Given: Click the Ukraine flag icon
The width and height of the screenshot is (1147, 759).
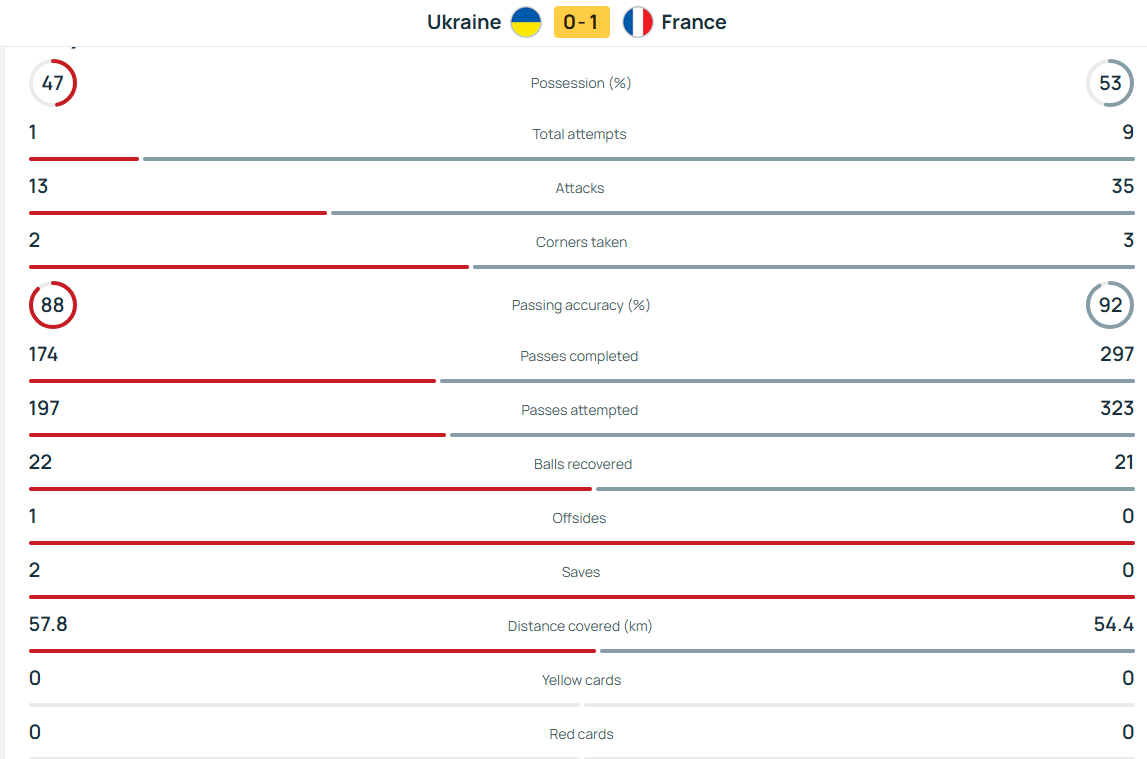Looking at the screenshot, I should point(526,22).
